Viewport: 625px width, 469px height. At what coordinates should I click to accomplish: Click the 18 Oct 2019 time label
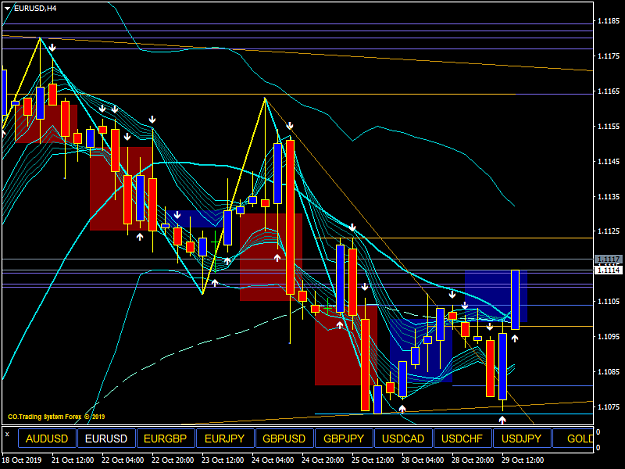coord(22,460)
